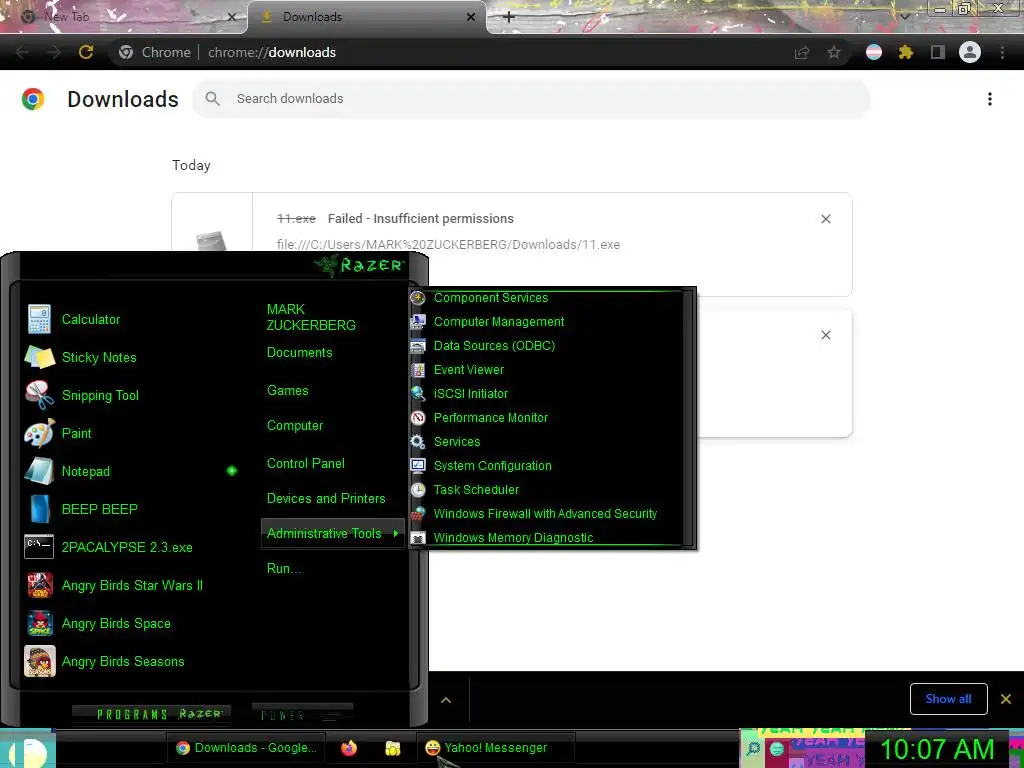Open Games from start menu
The image size is (1024, 768).
click(287, 391)
